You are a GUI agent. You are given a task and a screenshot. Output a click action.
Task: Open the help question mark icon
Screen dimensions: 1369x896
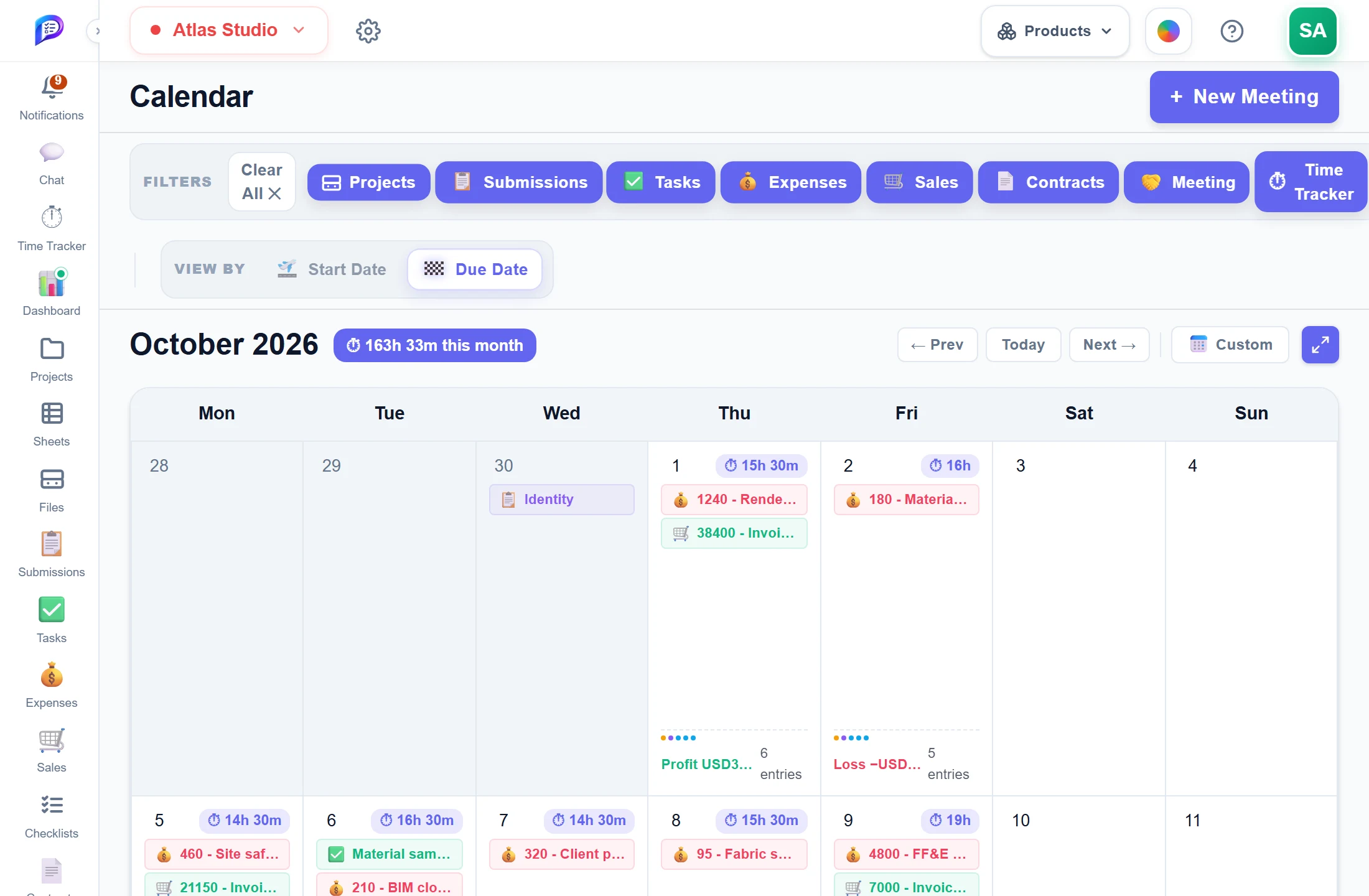click(x=1231, y=30)
